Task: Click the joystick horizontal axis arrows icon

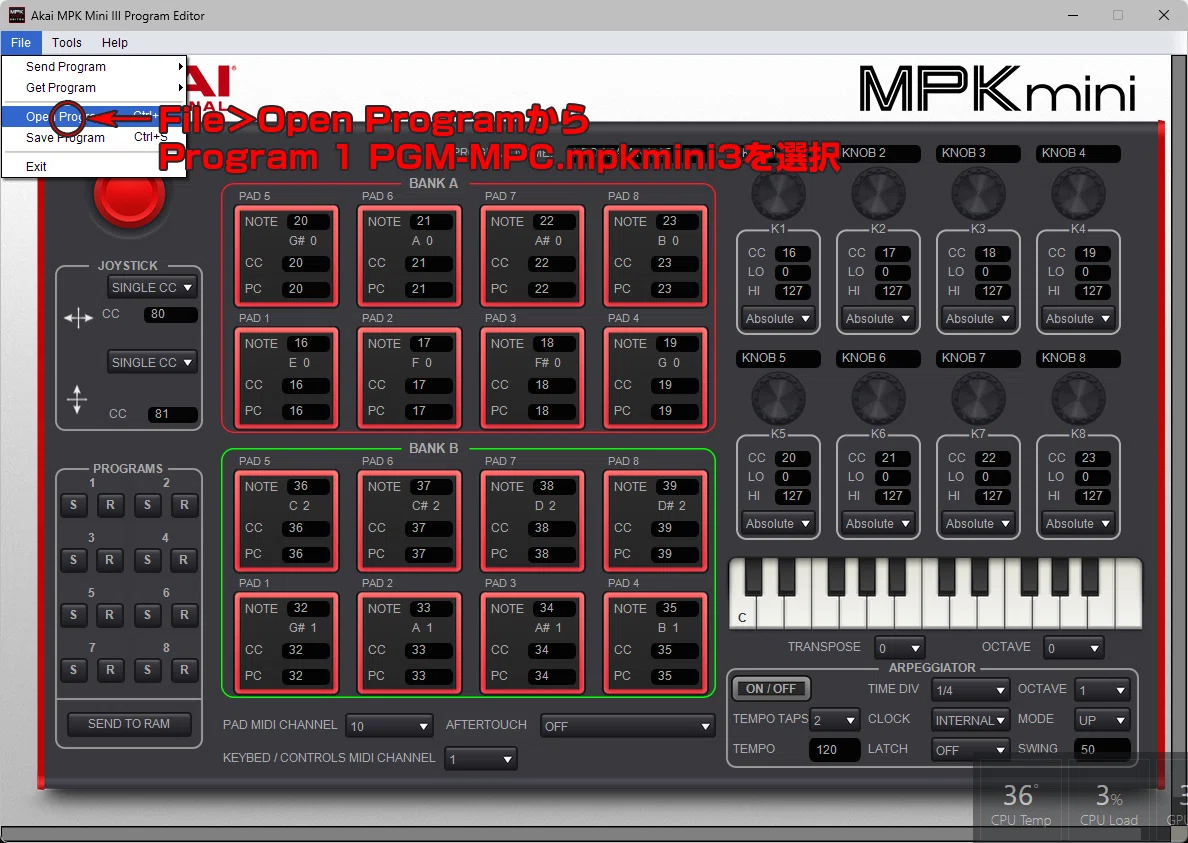Action: (x=78, y=318)
